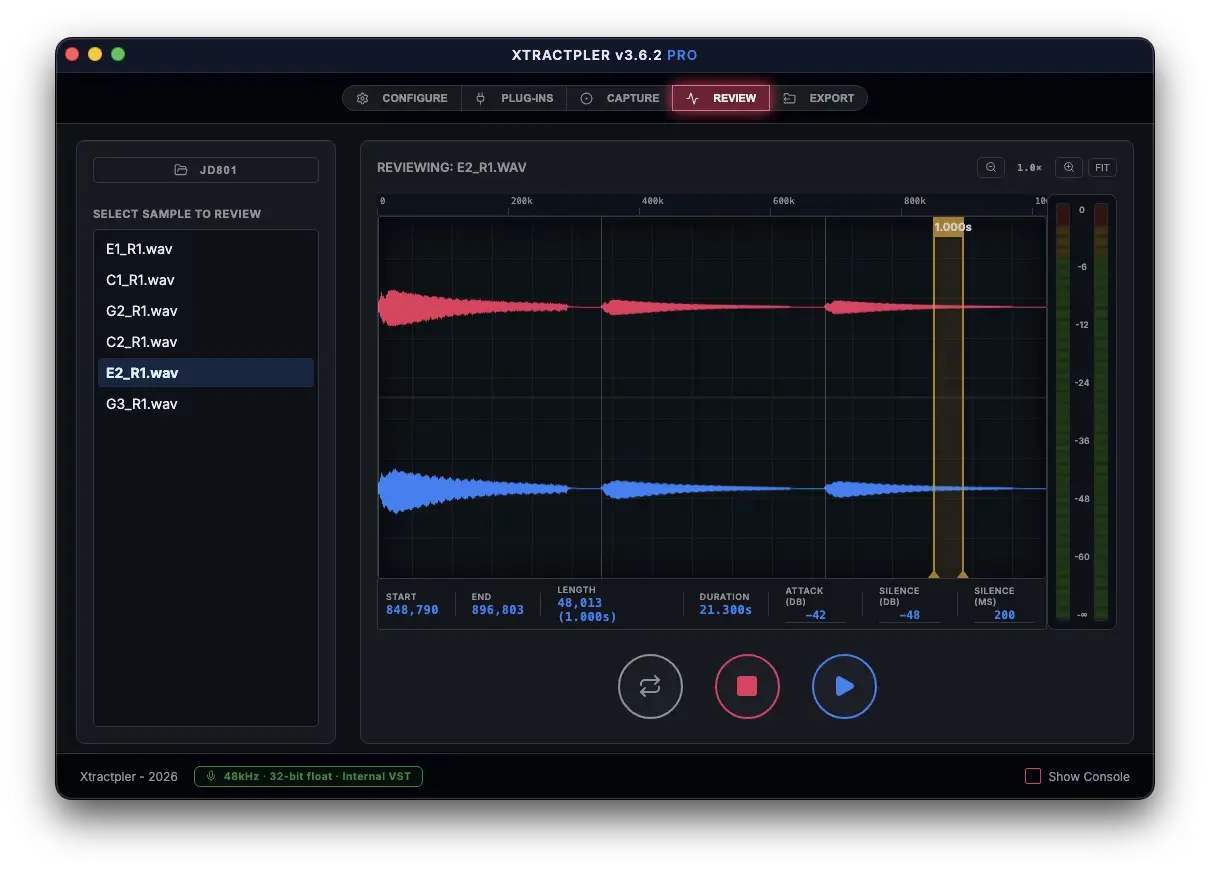Click the Start value 848,790
This screenshot has height=873, width=1210.
412,610
